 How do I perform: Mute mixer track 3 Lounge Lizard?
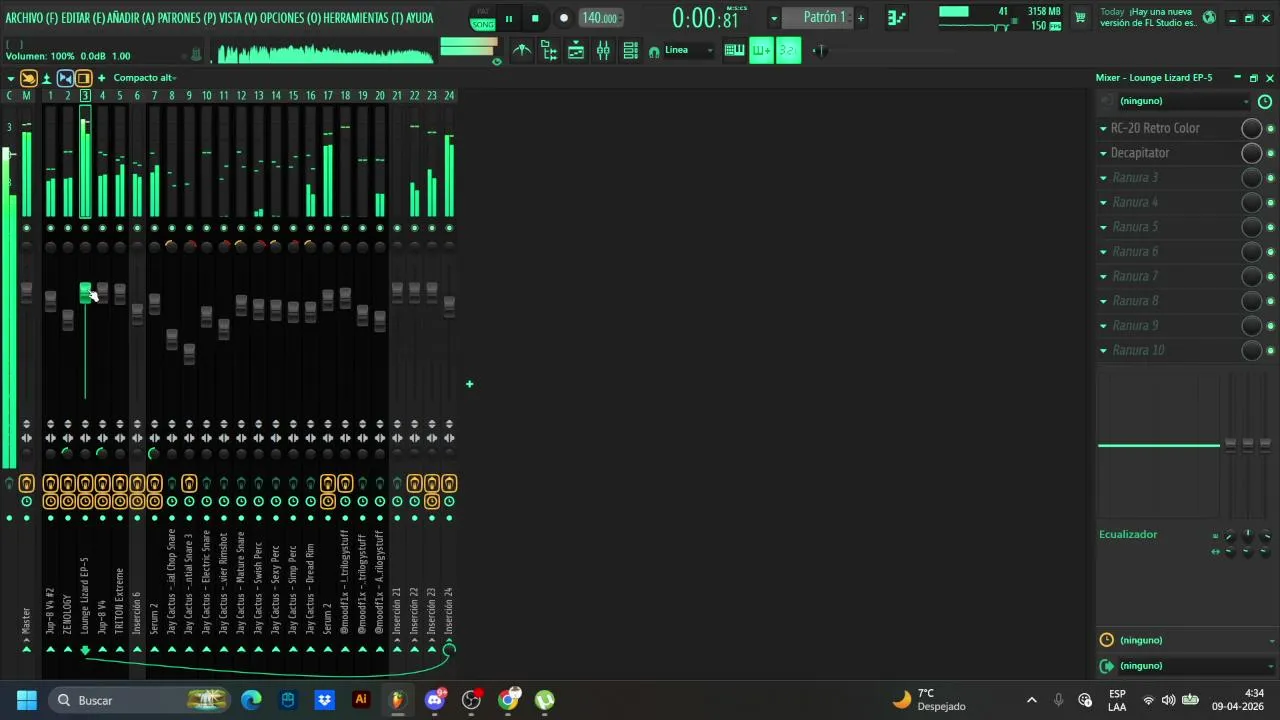85,228
